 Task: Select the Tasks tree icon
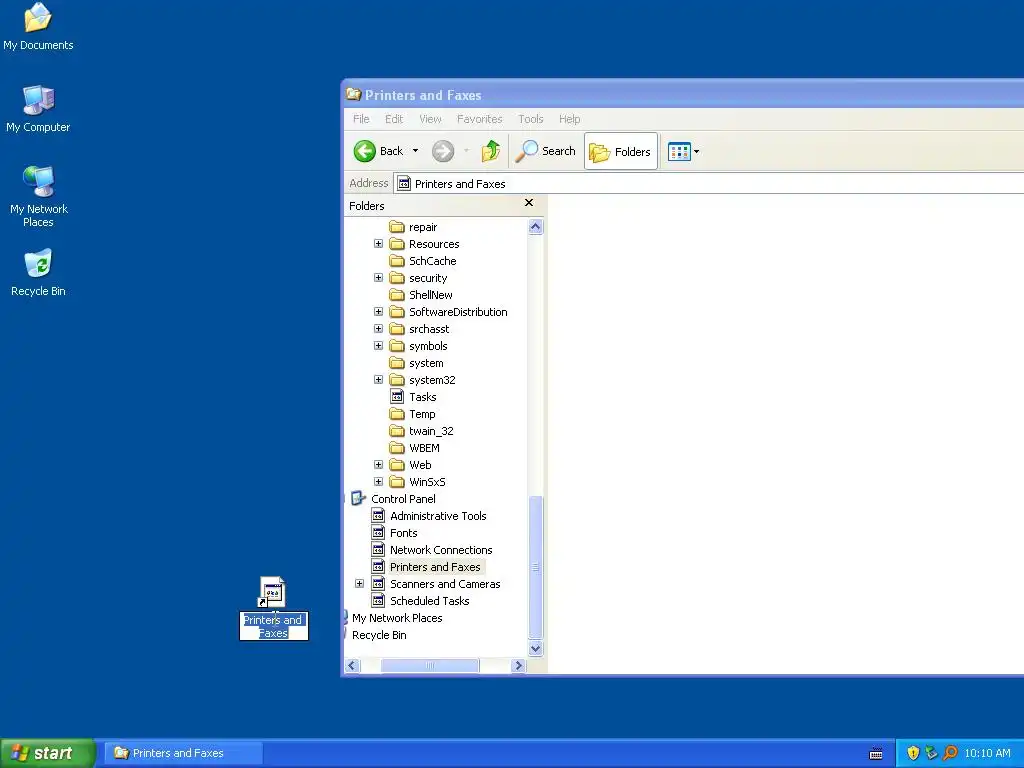tap(397, 396)
